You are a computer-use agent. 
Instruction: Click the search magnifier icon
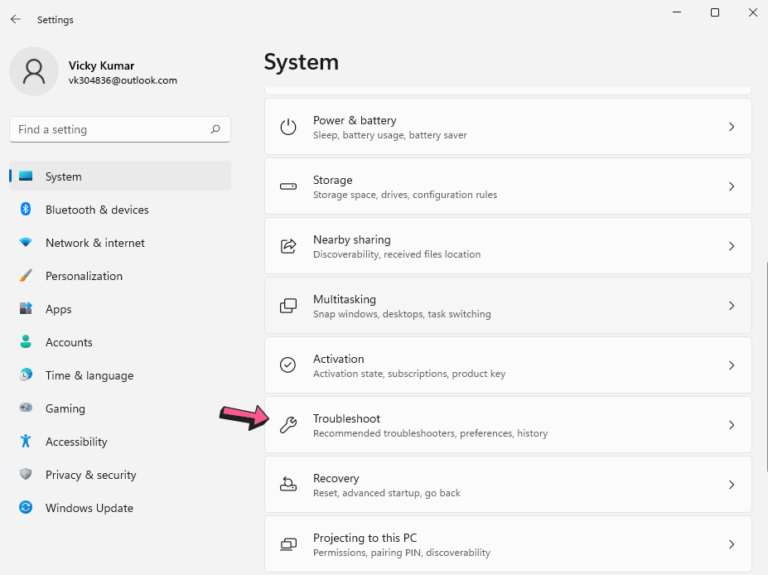[215, 129]
